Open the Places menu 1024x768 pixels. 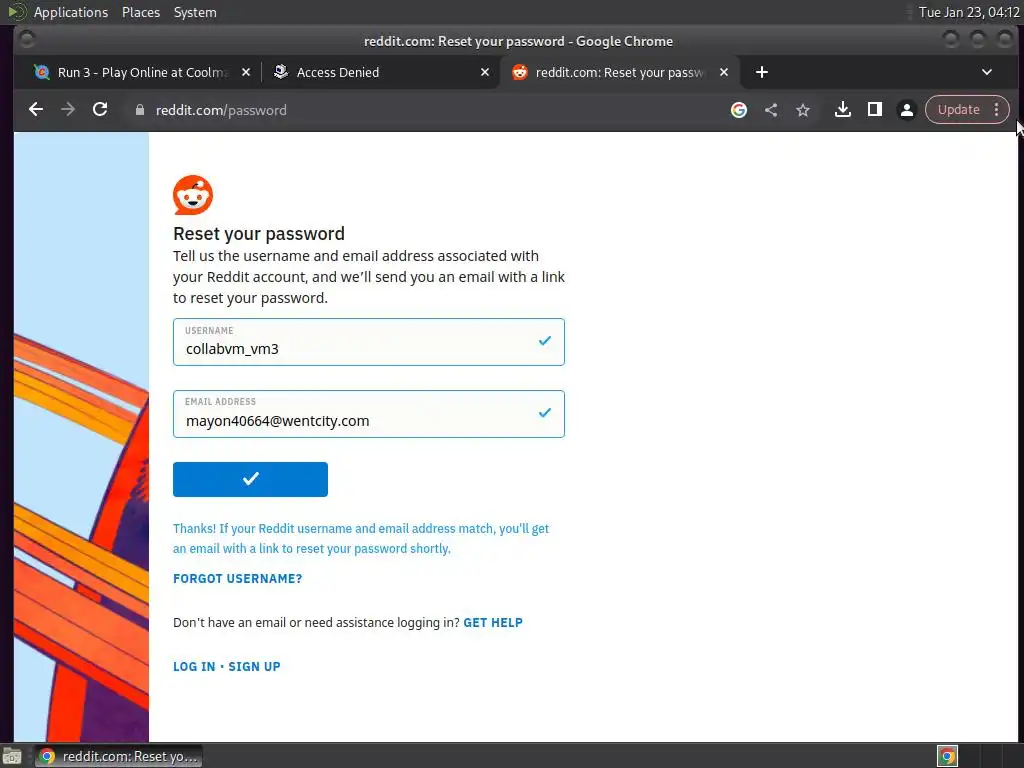(x=140, y=12)
